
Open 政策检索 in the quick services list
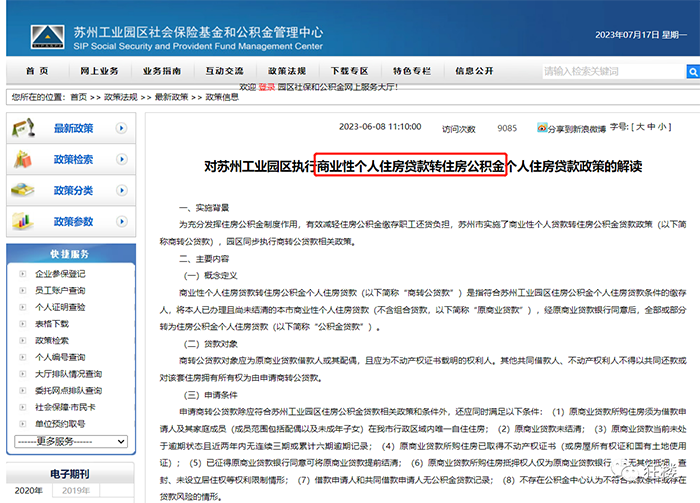(x=52, y=341)
